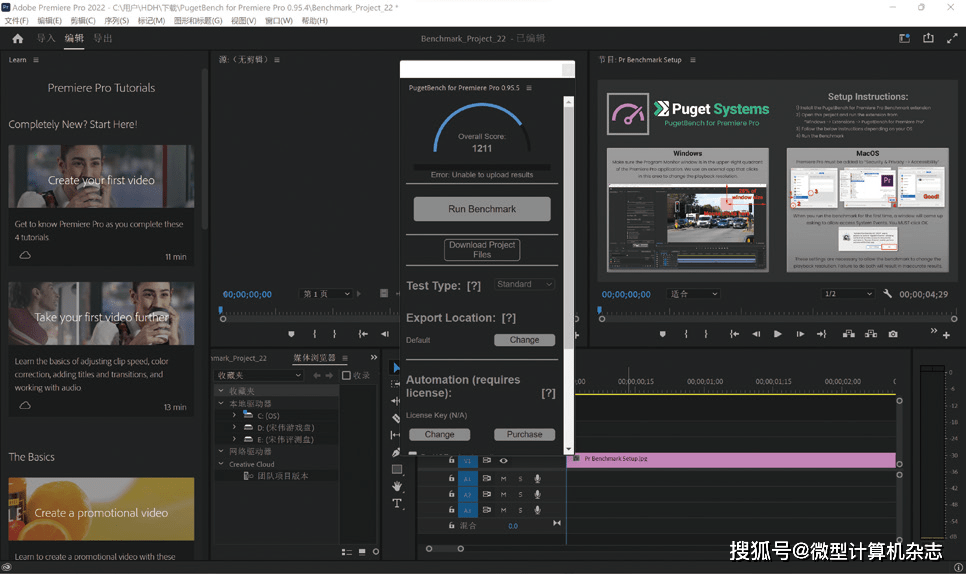Toggle lock on track V1
Image resolution: width=966 pixels, height=574 pixels.
[452, 461]
